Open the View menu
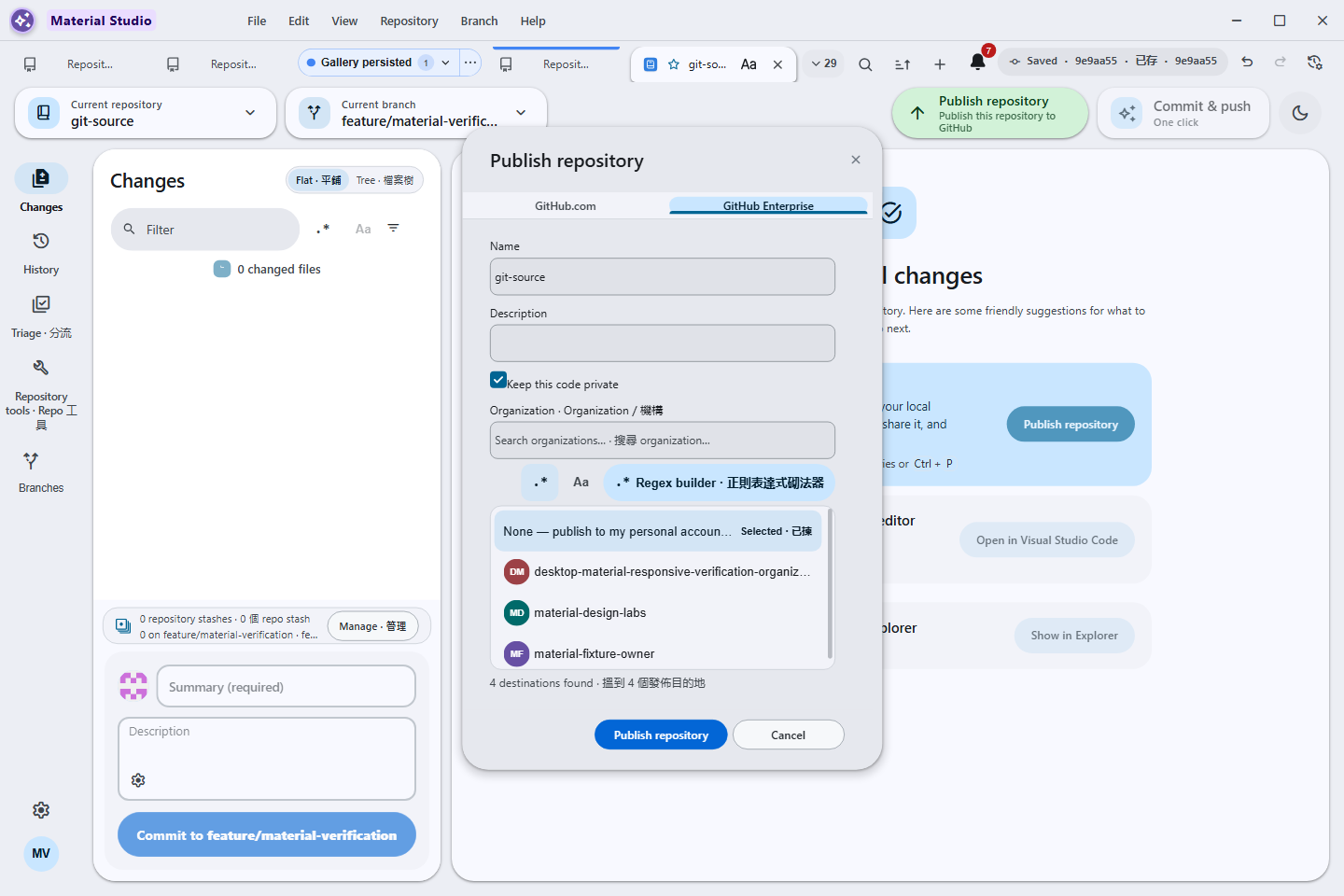The image size is (1344, 896). point(344,21)
